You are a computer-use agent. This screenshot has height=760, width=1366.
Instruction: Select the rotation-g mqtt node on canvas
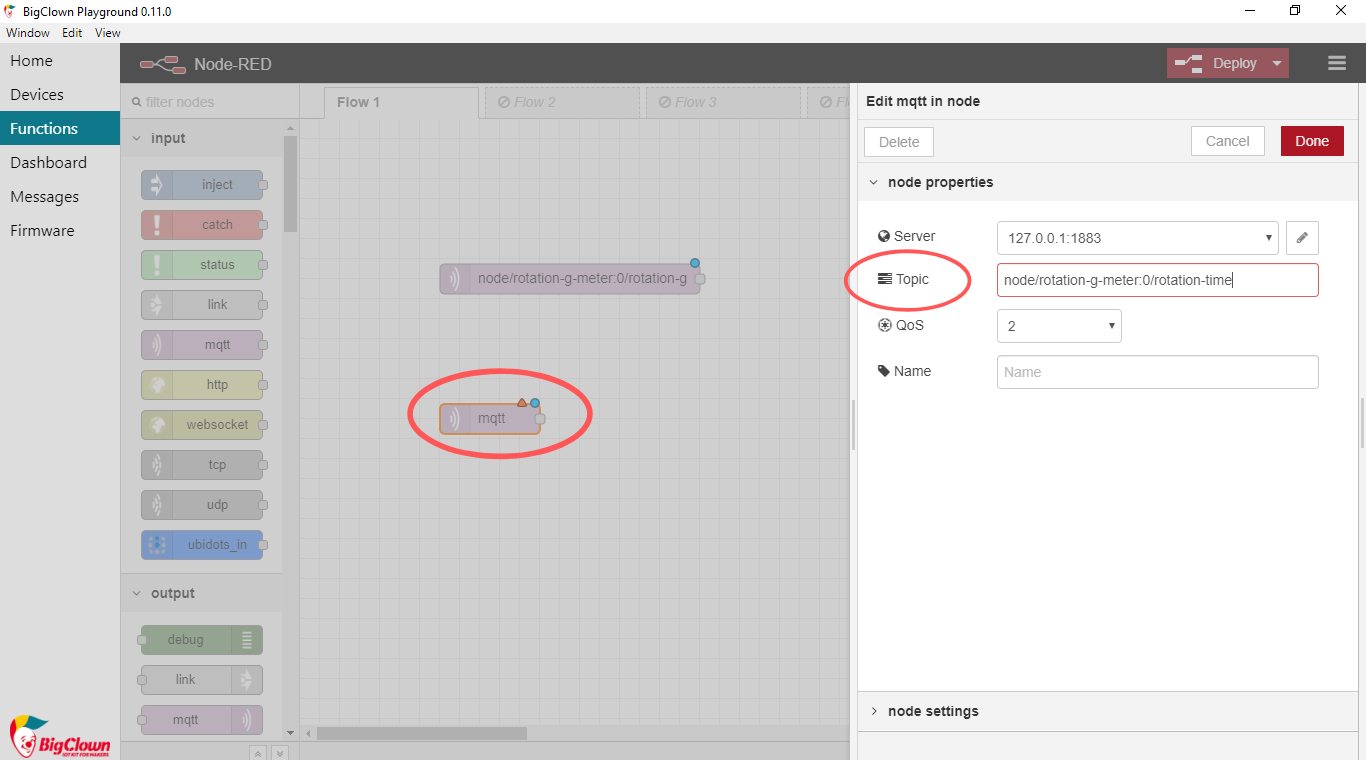pyautogui.click(x=570, y=279)
